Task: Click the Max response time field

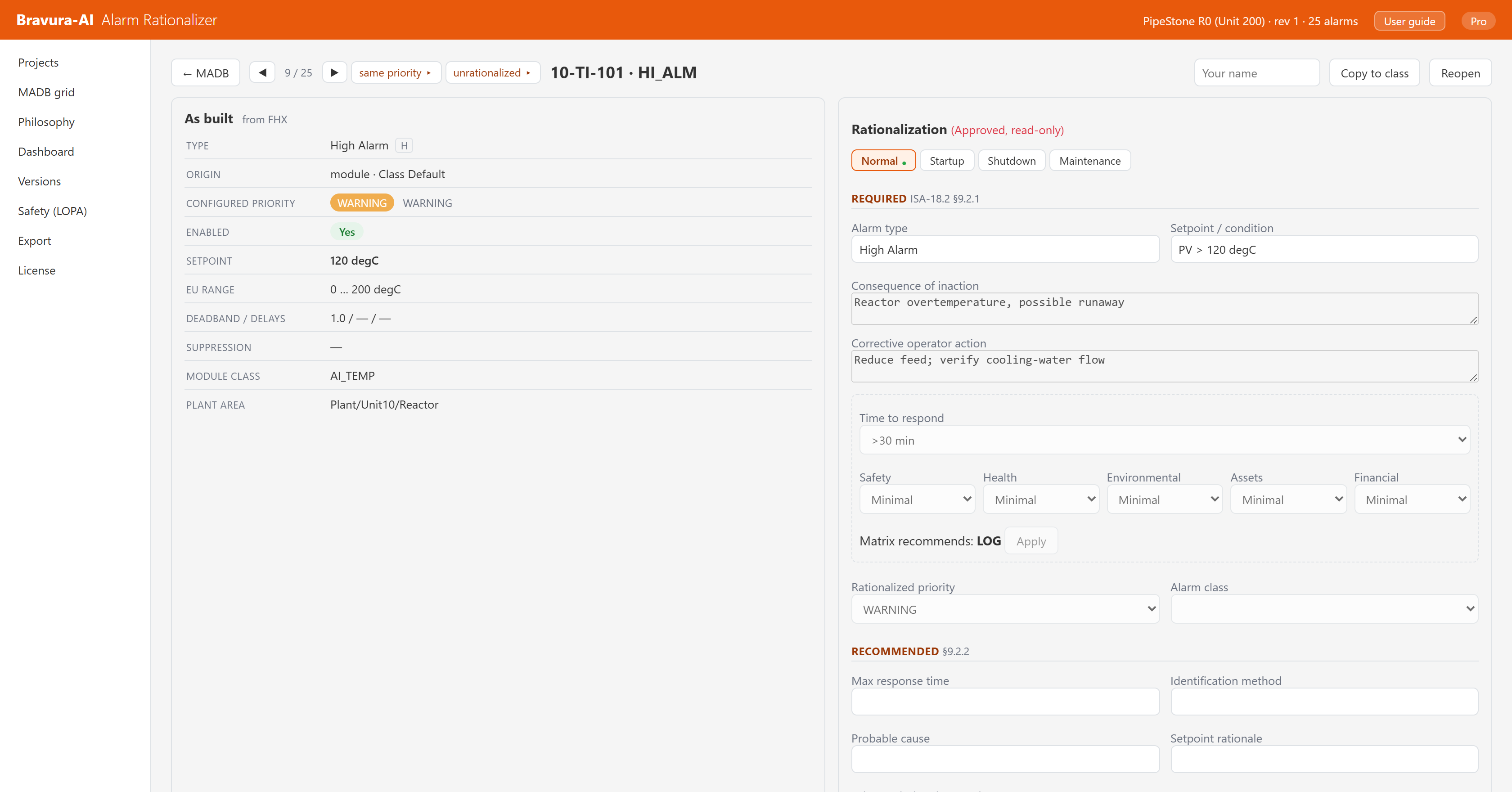Action: tap(1005, 702)
